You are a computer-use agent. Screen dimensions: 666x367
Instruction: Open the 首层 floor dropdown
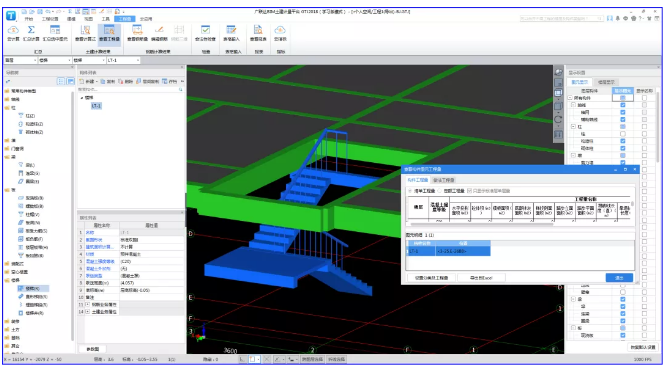[x=20, y=60]
